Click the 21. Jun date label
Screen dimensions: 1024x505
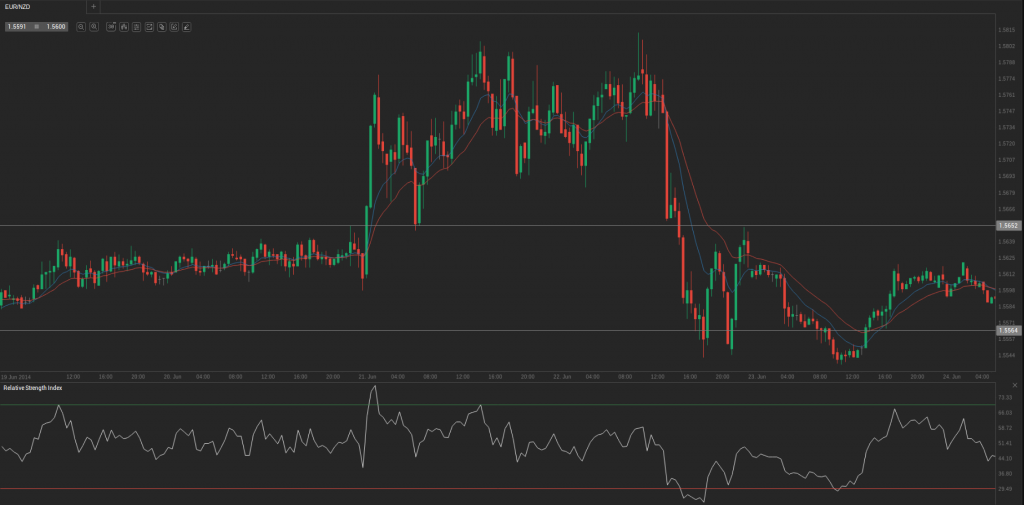[x=368, y=377]
